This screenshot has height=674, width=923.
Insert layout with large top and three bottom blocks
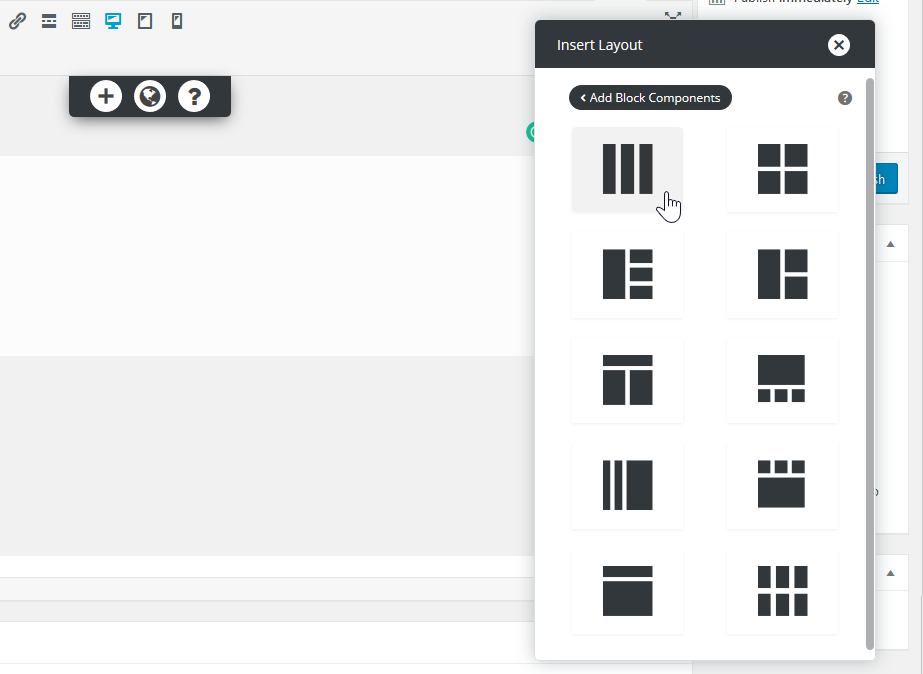pyautogui.click(x=782, y=380)
